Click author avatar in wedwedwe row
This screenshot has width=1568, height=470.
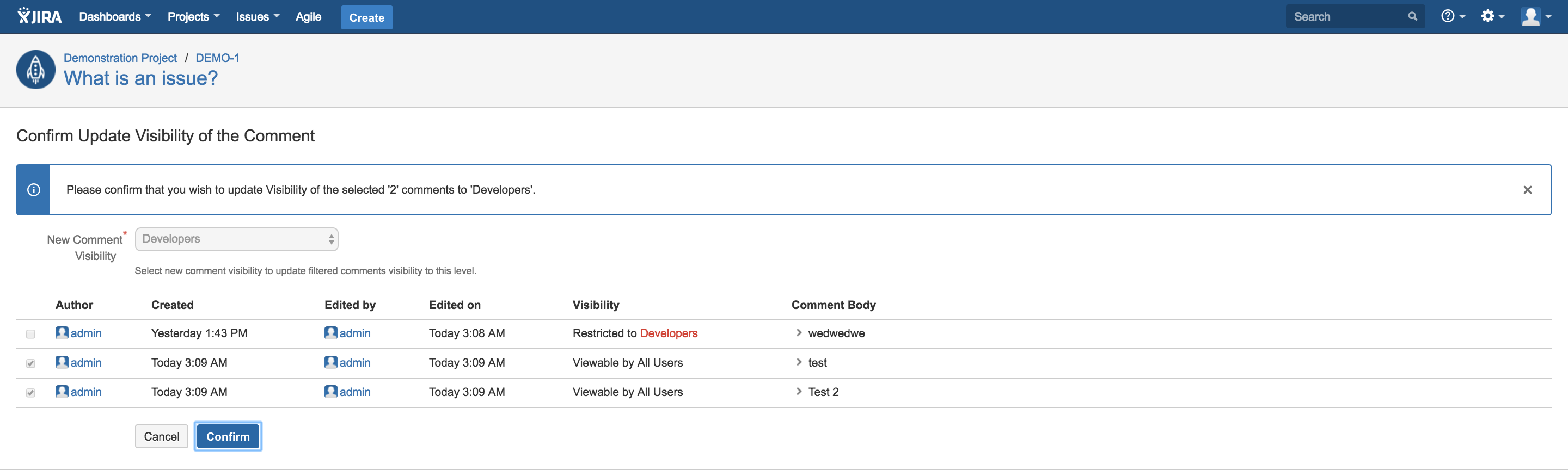pos(62,332)
